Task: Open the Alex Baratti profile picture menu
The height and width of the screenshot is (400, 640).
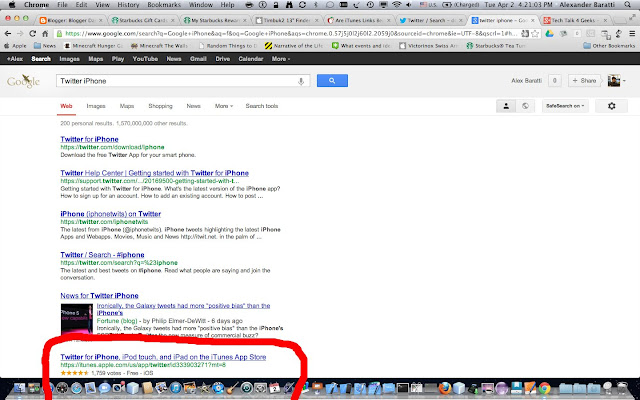Action: (x=616, y=81)
